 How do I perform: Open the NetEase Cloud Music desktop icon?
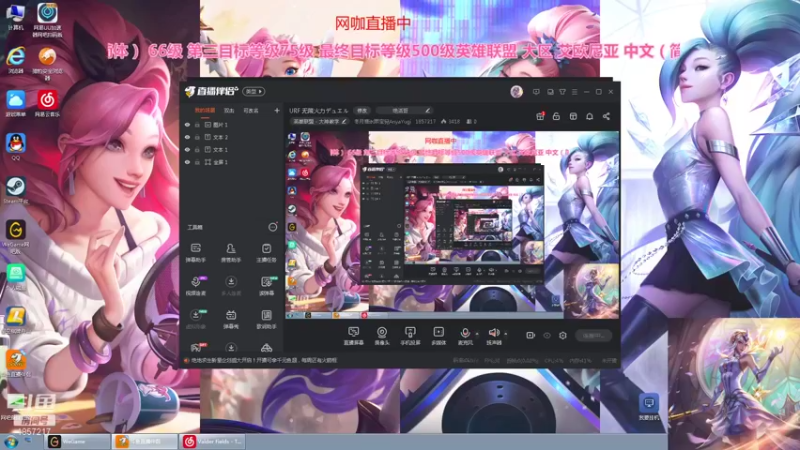[x=47, y=104]
